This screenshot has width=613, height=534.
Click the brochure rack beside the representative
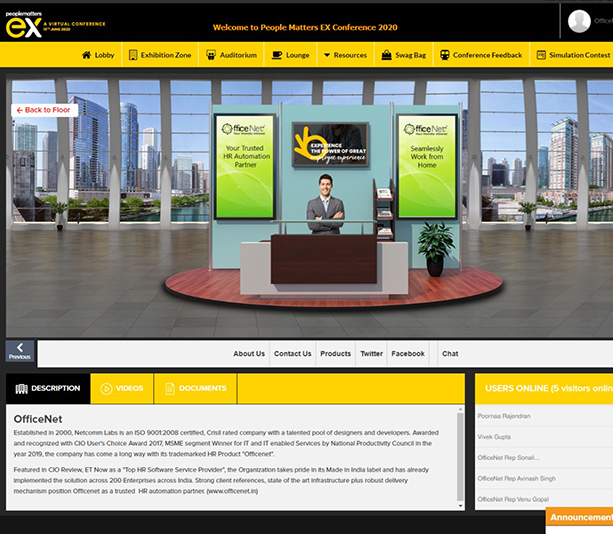384,210
